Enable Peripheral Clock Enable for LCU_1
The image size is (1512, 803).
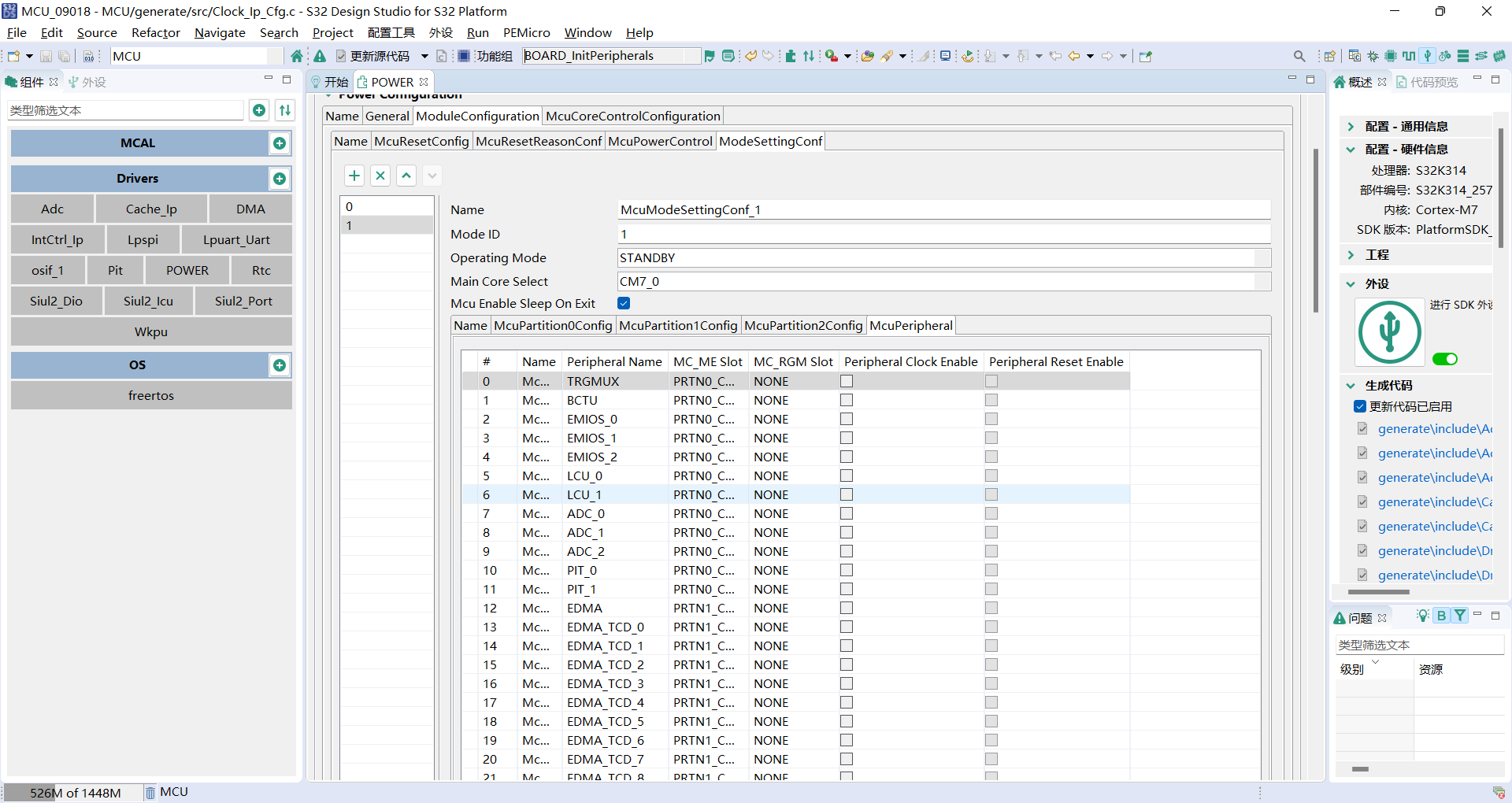point(847,494)
